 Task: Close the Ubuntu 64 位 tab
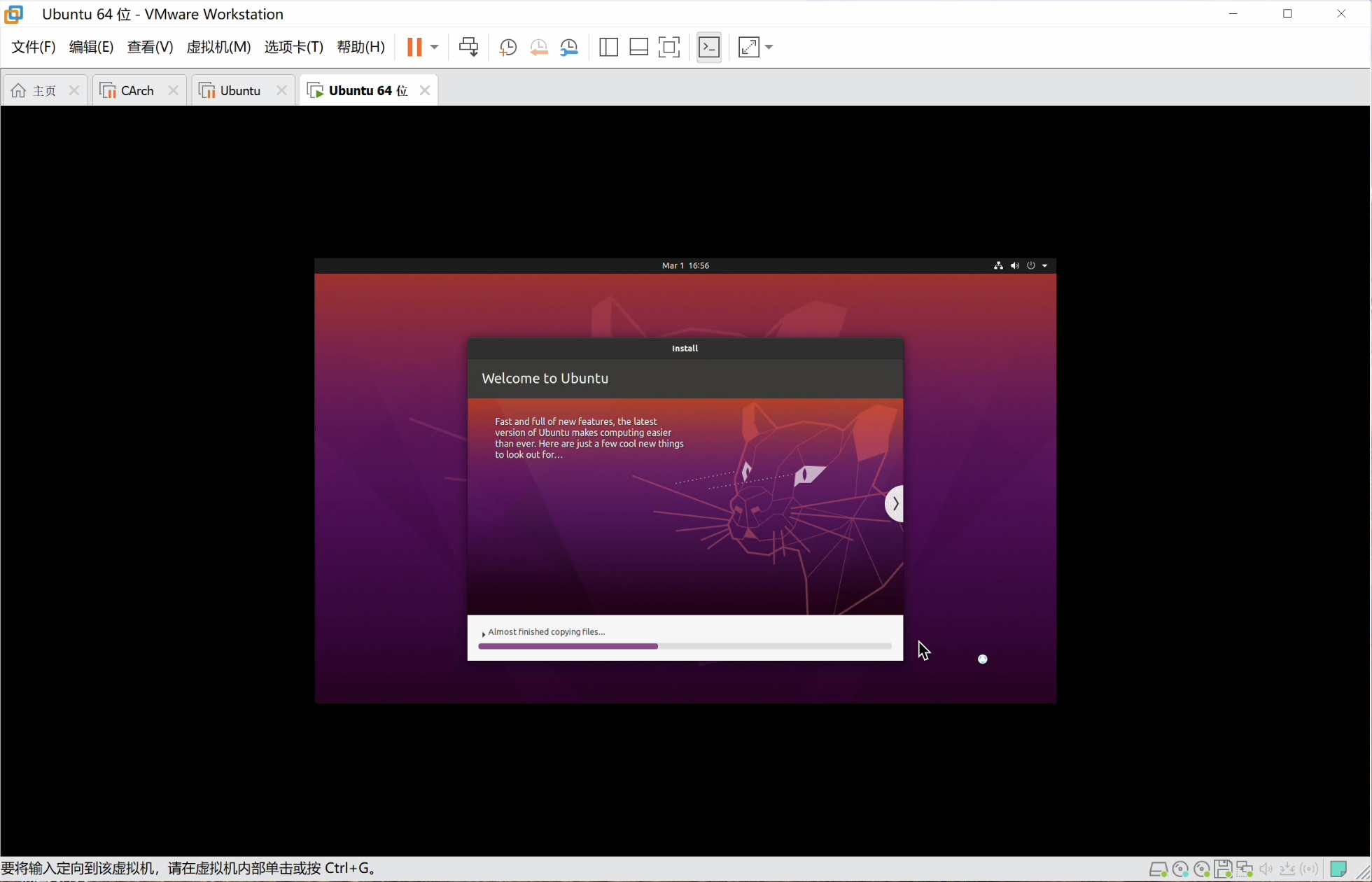[x=425, y=90]
